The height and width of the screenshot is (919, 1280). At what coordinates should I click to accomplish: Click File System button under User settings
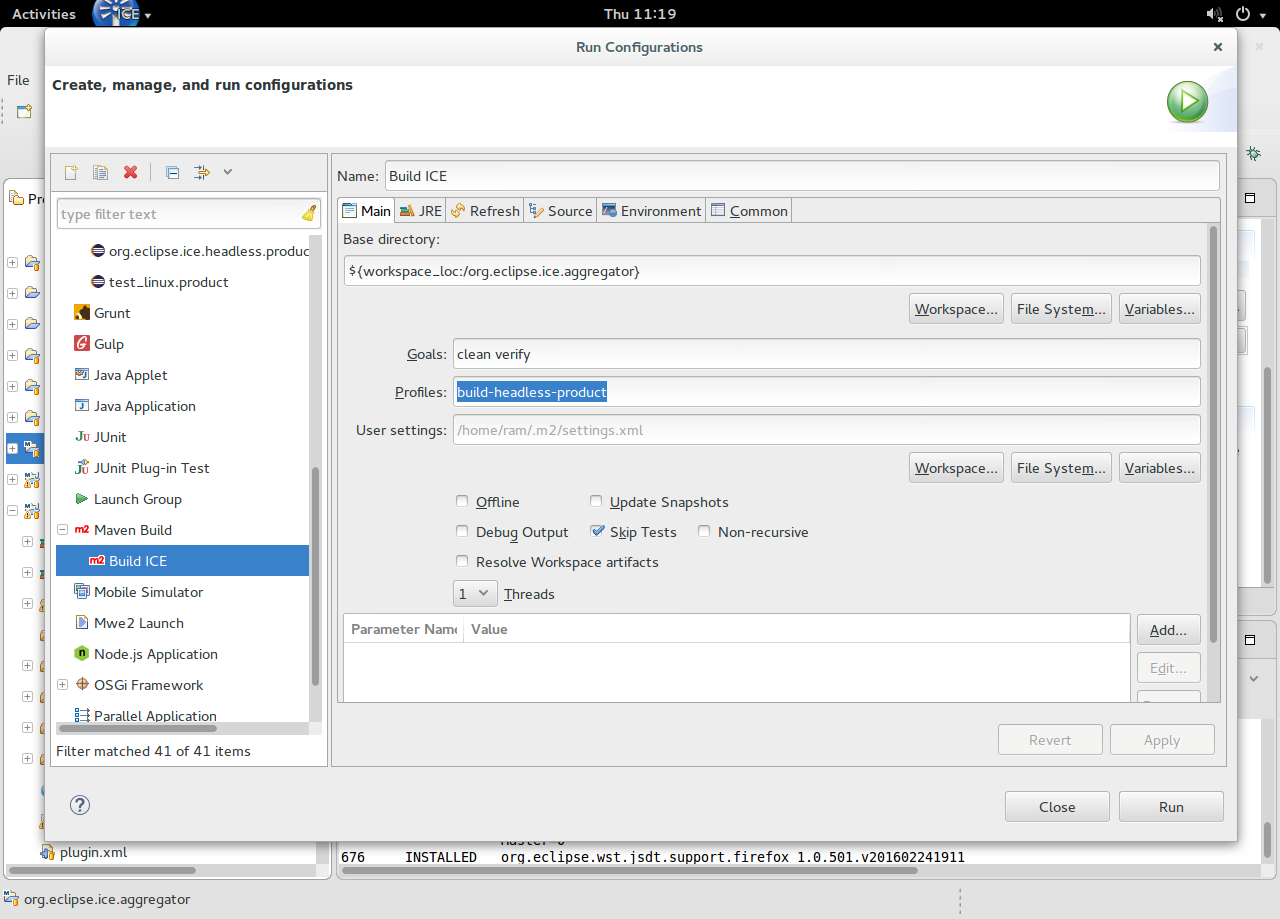click(x=1061, y=468)
